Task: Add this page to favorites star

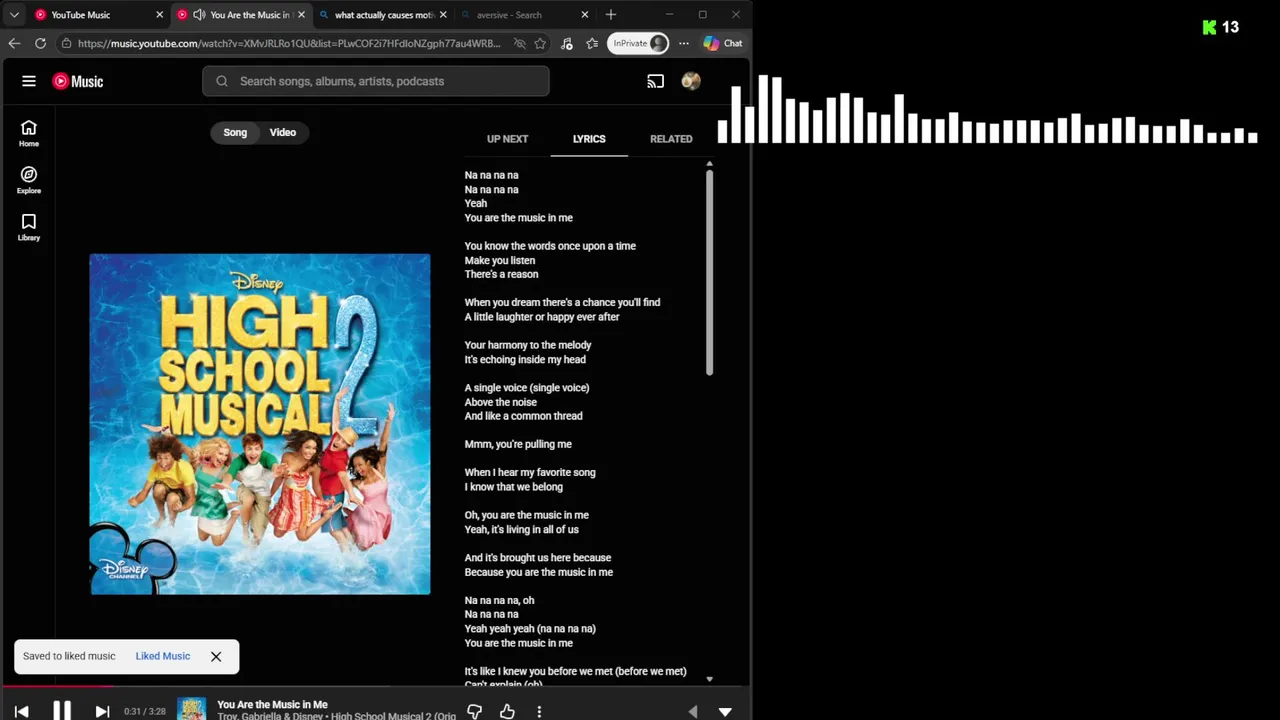Action: point(540,43)
